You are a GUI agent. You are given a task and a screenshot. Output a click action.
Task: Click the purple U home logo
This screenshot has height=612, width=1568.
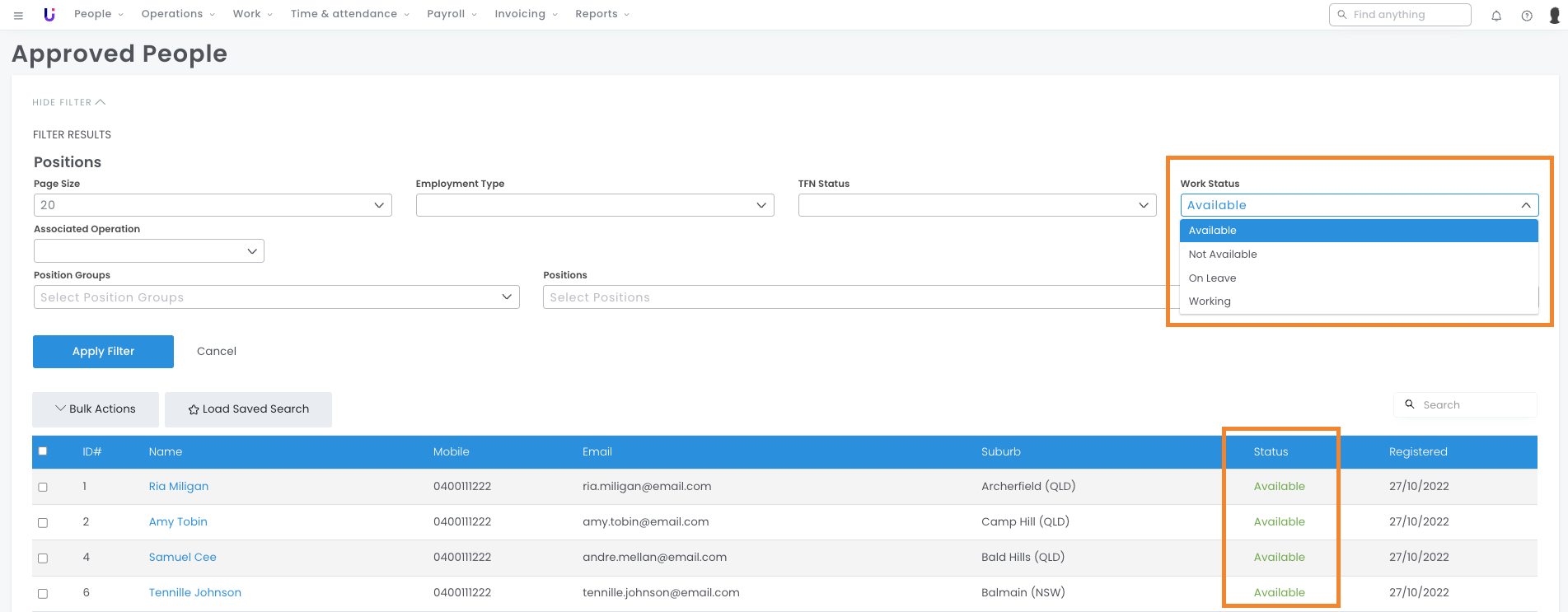pos(49,14)
